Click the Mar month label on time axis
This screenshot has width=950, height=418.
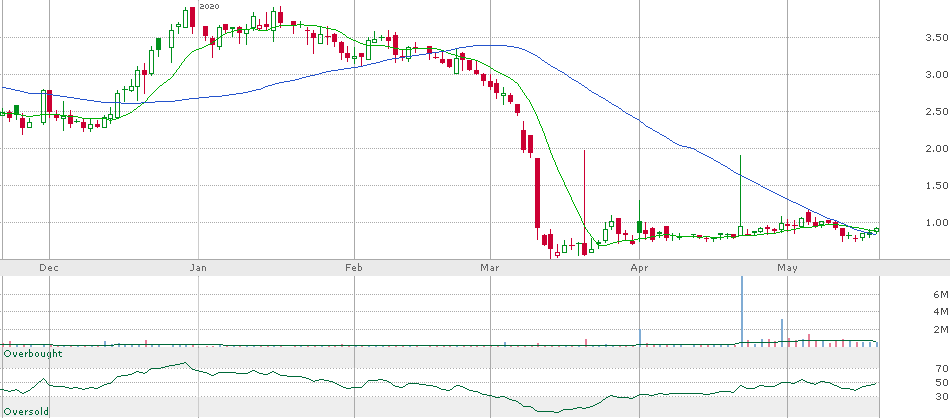point(489,267)
